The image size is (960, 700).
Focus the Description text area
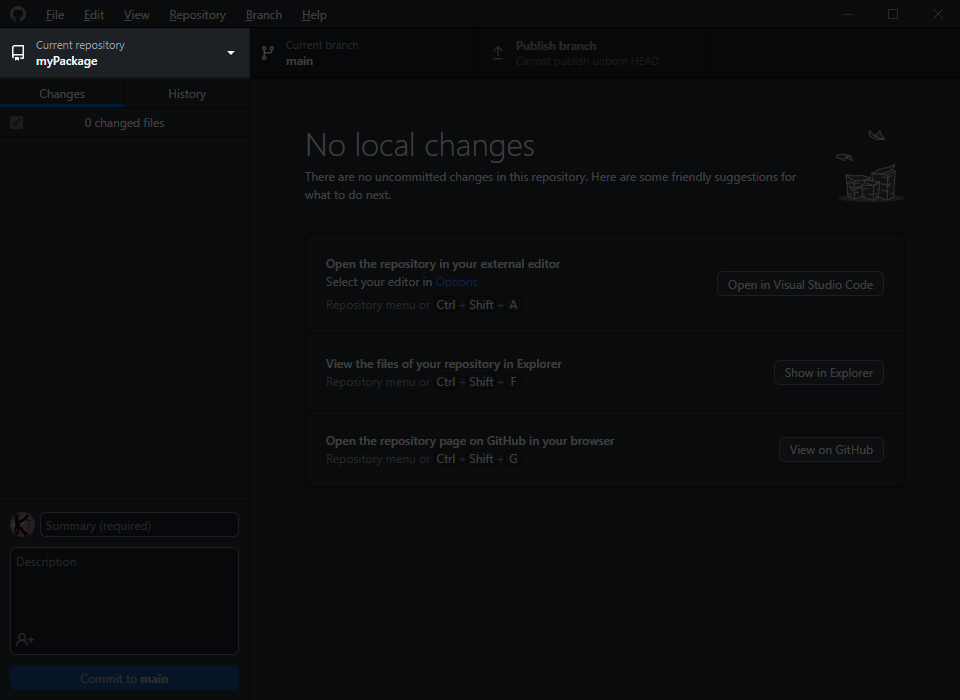point(124,601)
